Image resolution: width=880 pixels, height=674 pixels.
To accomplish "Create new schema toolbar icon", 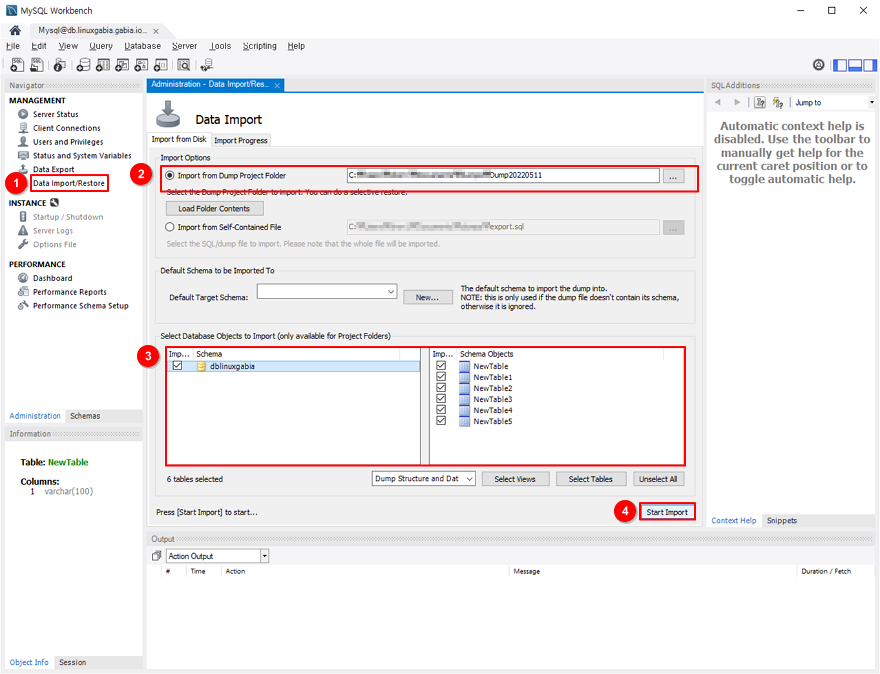I will tap(83, 65).
